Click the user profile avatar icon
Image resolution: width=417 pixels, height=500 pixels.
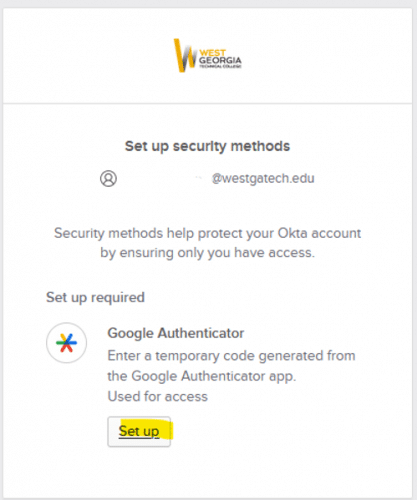[108, 178]
